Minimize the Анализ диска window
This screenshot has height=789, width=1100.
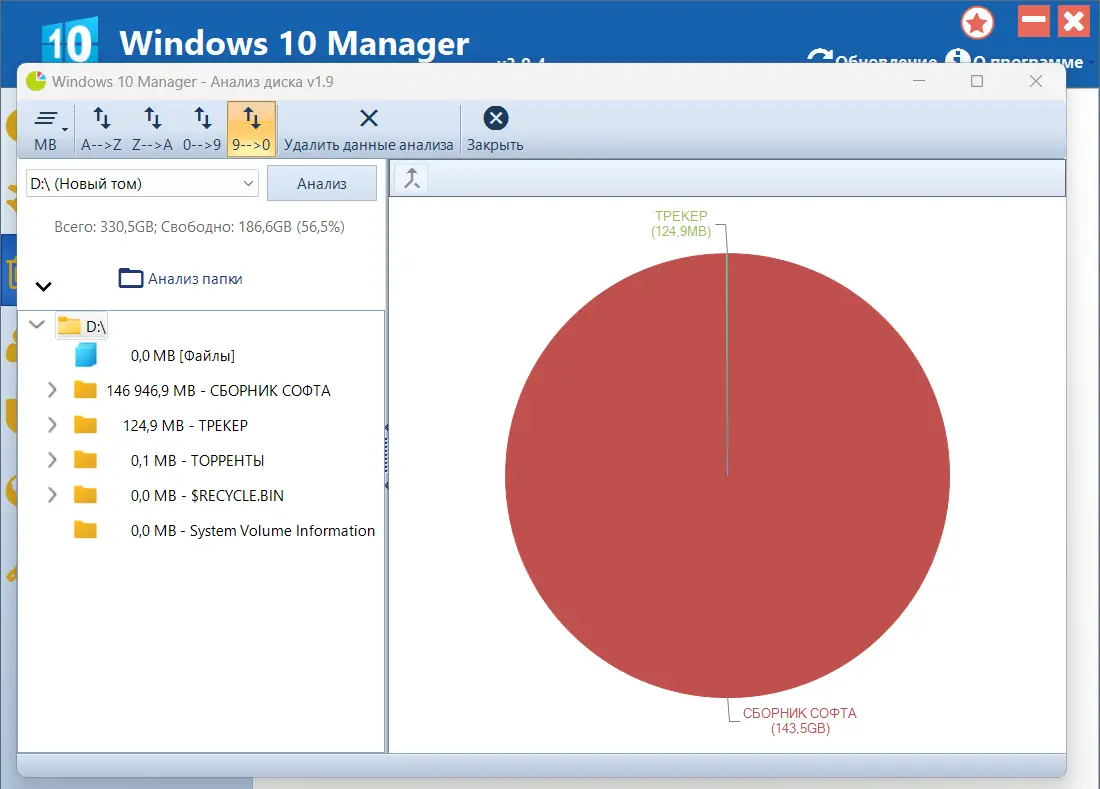tap(919, 81)
